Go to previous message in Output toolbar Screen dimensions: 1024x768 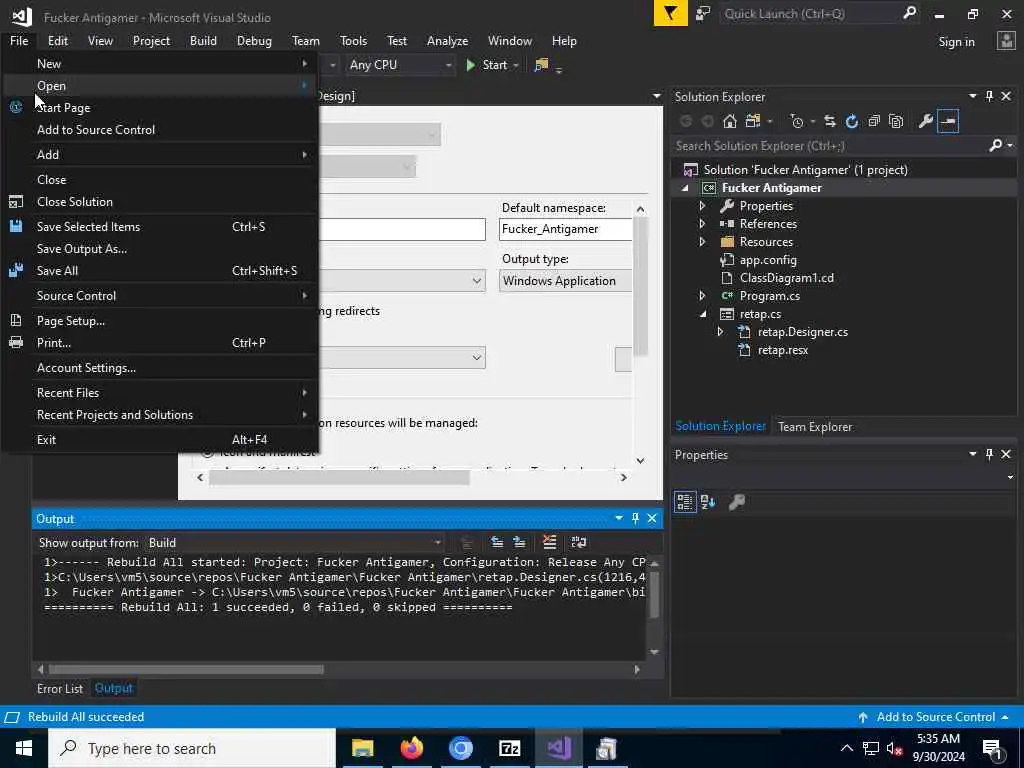[497, 542]
